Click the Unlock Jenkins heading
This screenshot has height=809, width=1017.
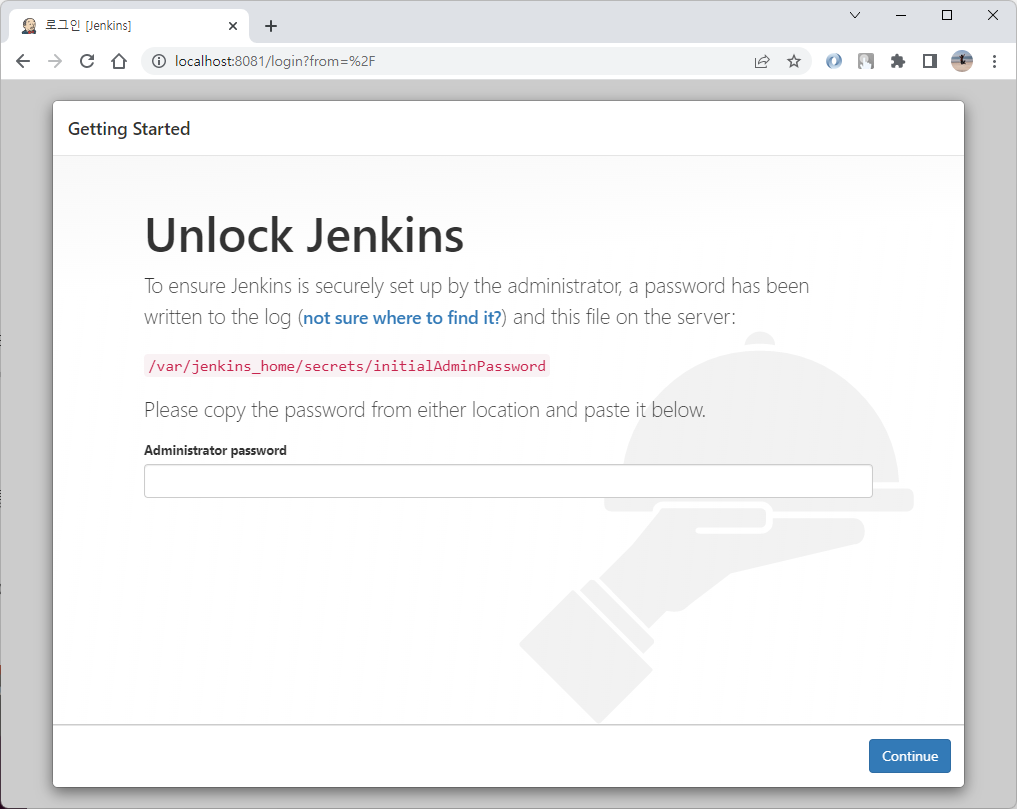(304, 235)
